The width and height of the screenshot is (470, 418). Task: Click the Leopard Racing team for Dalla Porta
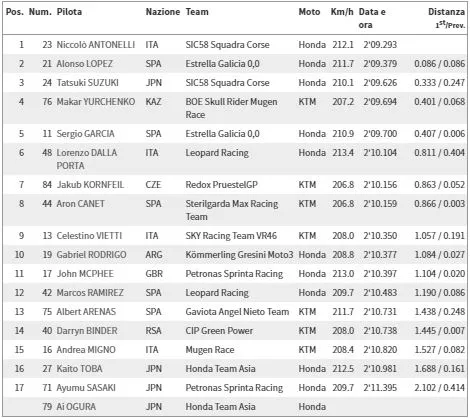[217, 153]
